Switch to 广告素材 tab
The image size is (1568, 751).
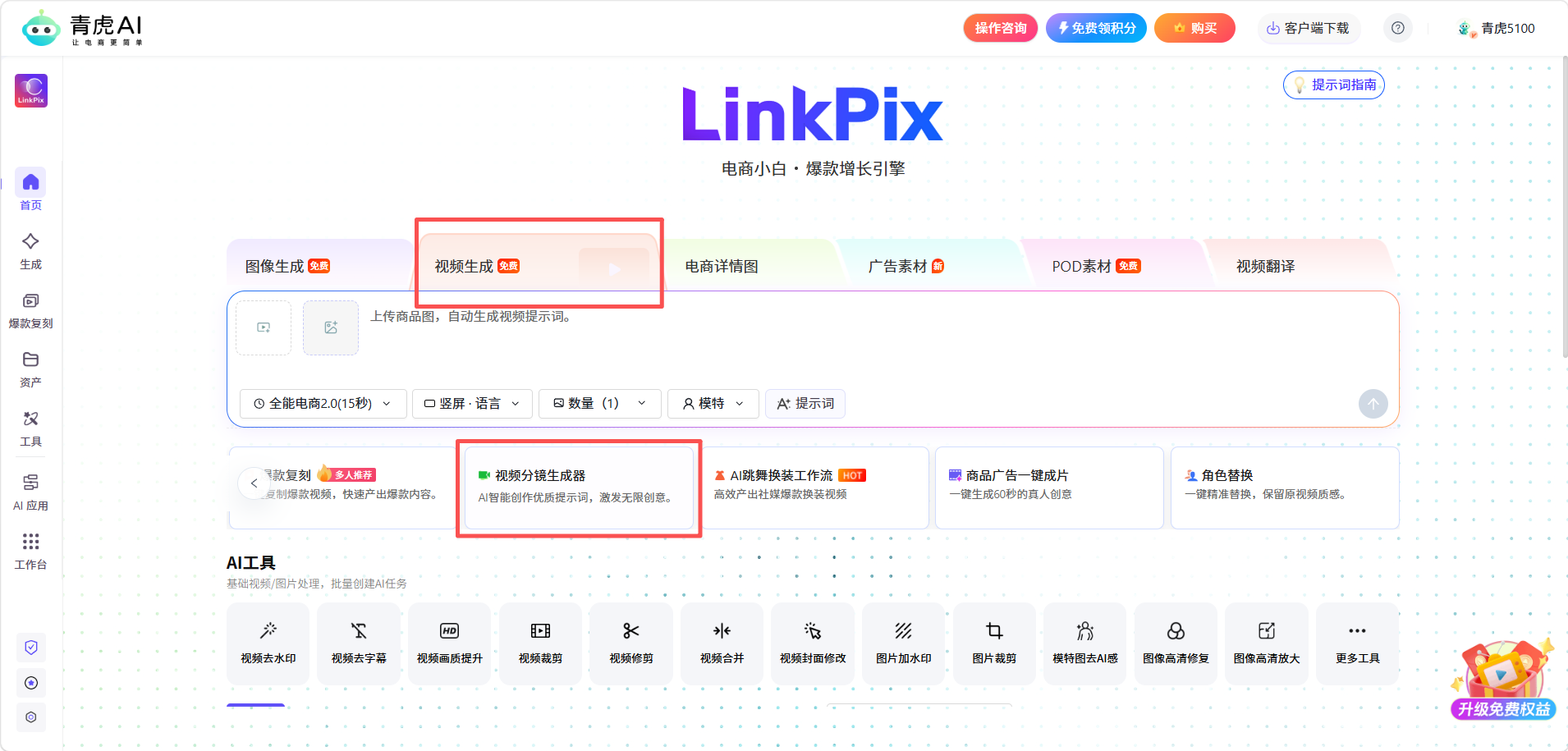(x=932, y=266)
